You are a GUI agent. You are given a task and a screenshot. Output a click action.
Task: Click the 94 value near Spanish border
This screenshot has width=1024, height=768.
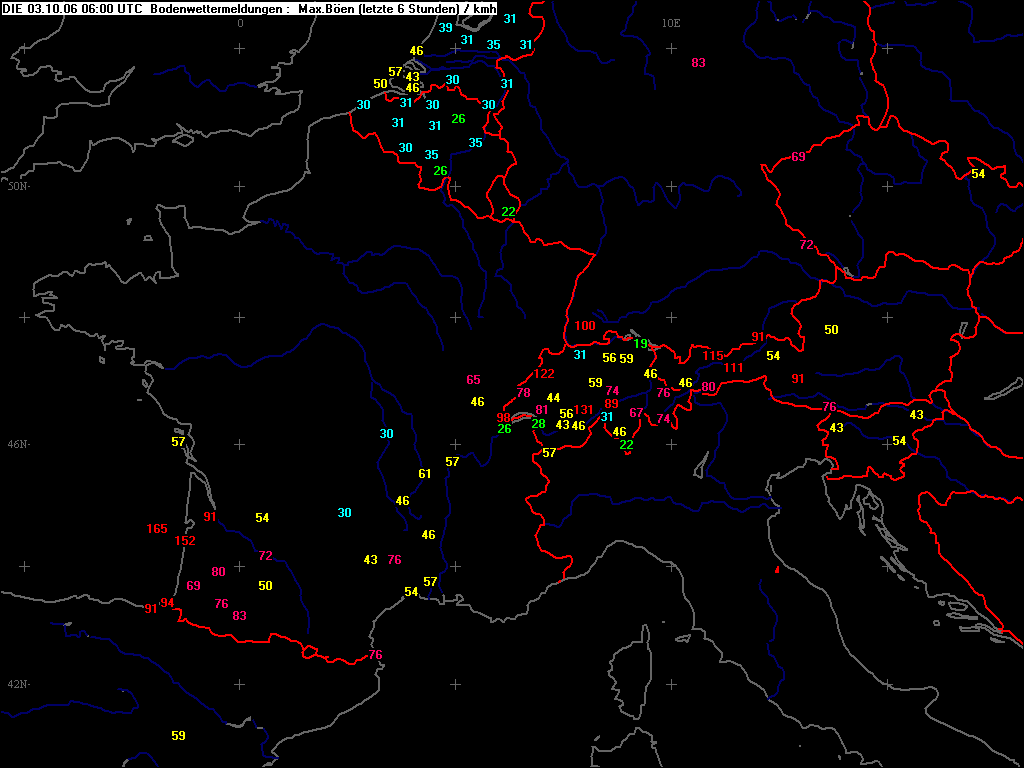[168, 603]
